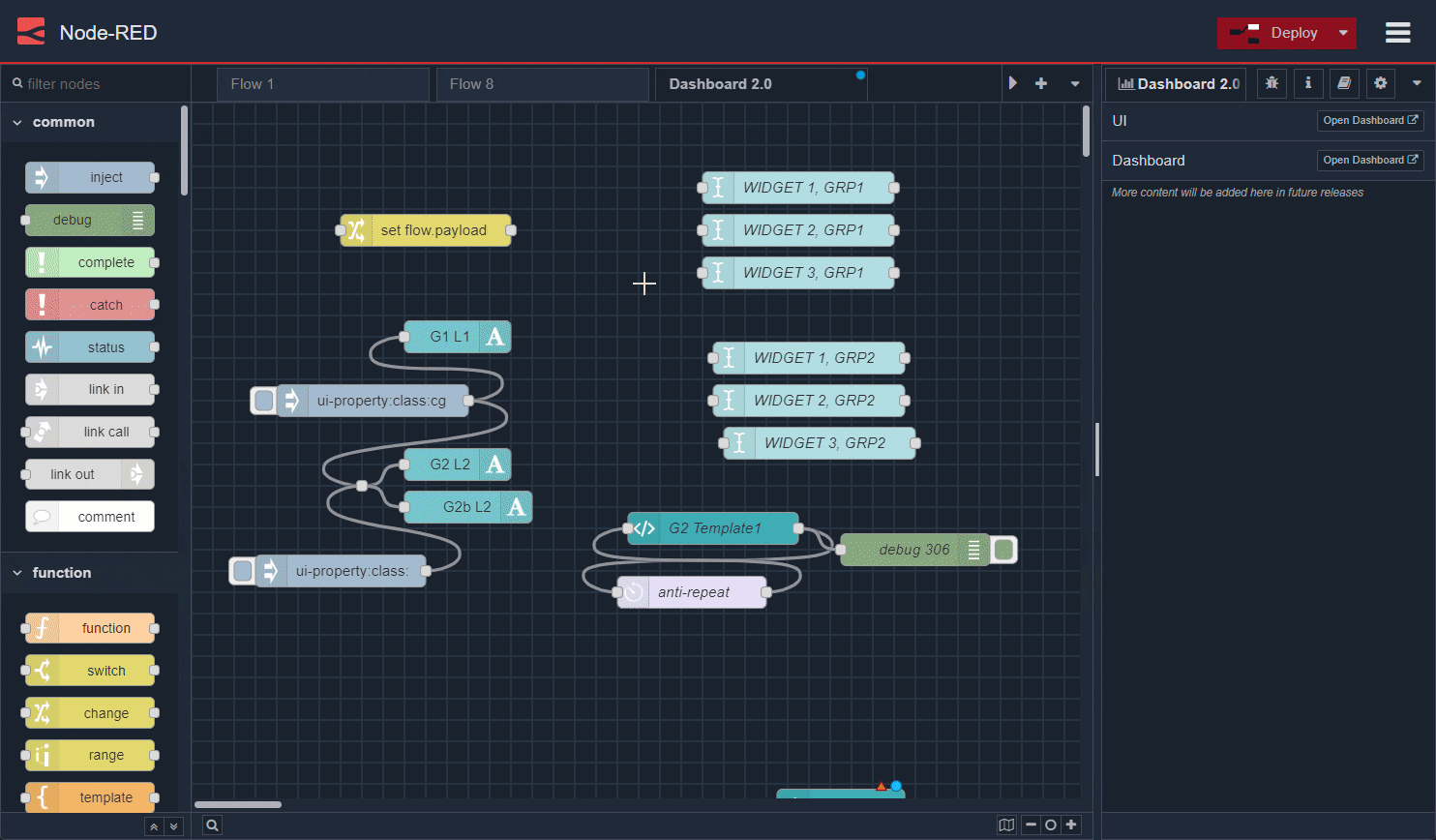Toggle the navigator map in the workspace footer
1436x840 pixels.
[x=1006, y=825]
